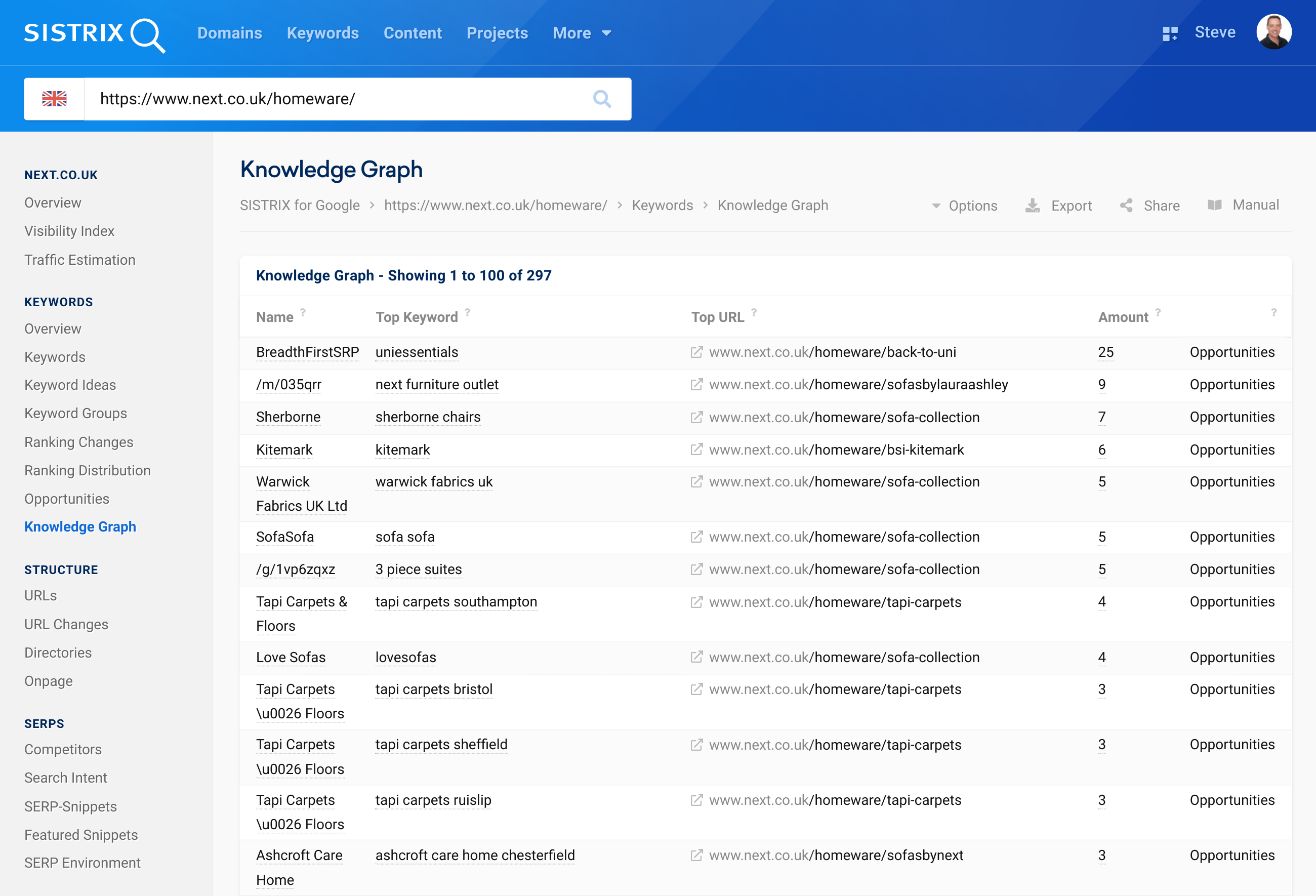Image resolution: width=1316 pixels, height=896 pixels.
Task: Open external link icon in Ashcroft Care Home row
Action: 696,855
